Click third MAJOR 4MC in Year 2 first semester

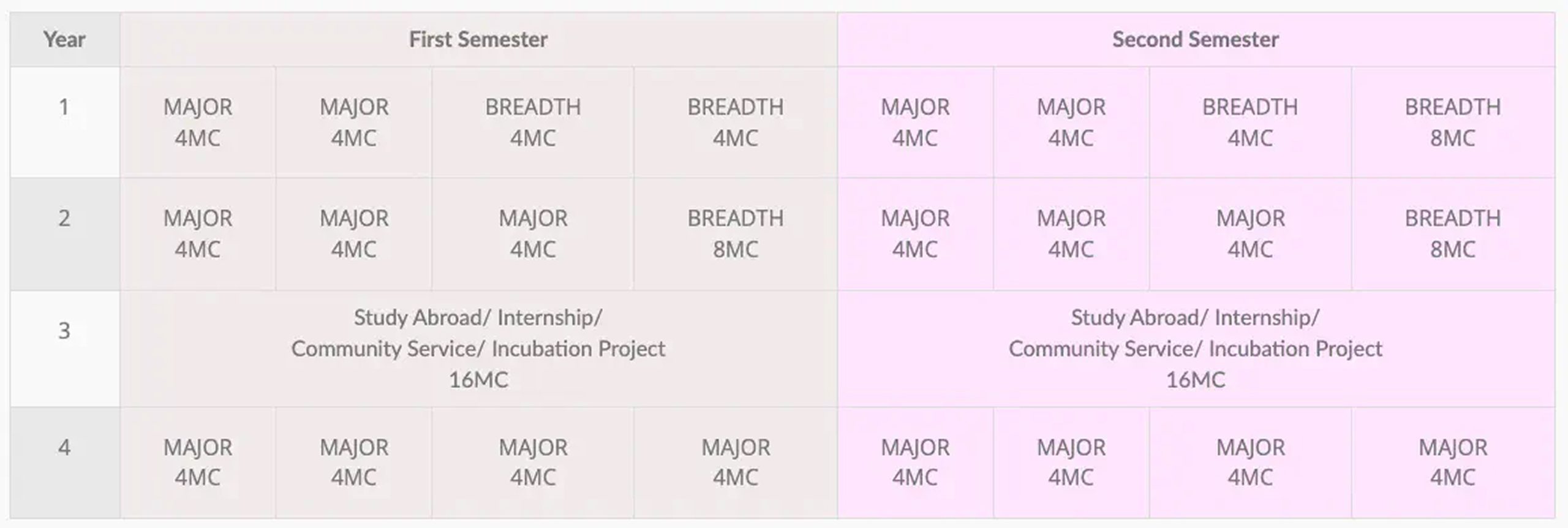click(533, 234)
